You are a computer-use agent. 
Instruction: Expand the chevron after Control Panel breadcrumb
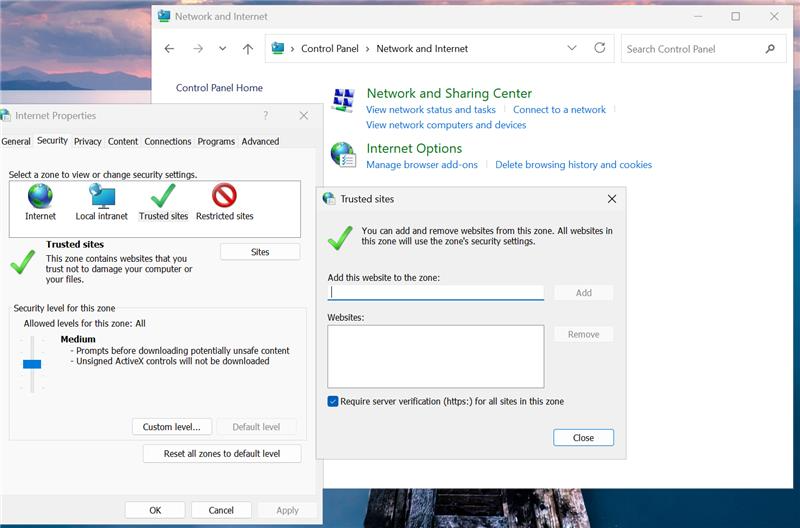click(367, 49)
